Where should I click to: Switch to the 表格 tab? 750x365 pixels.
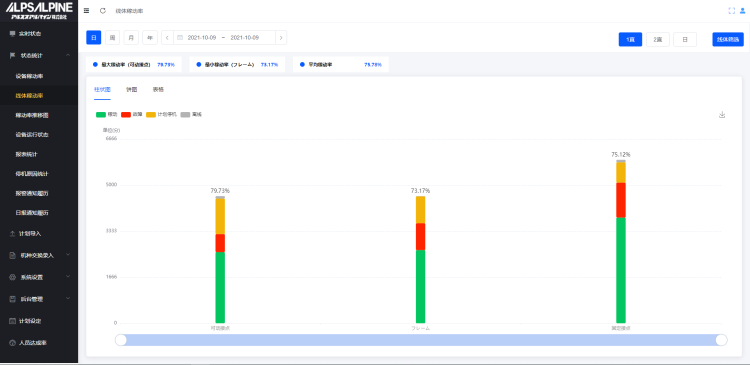pos(158,89)
